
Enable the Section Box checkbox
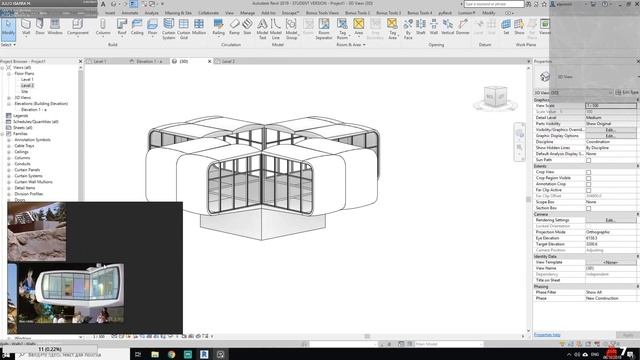tap(588, 209)
